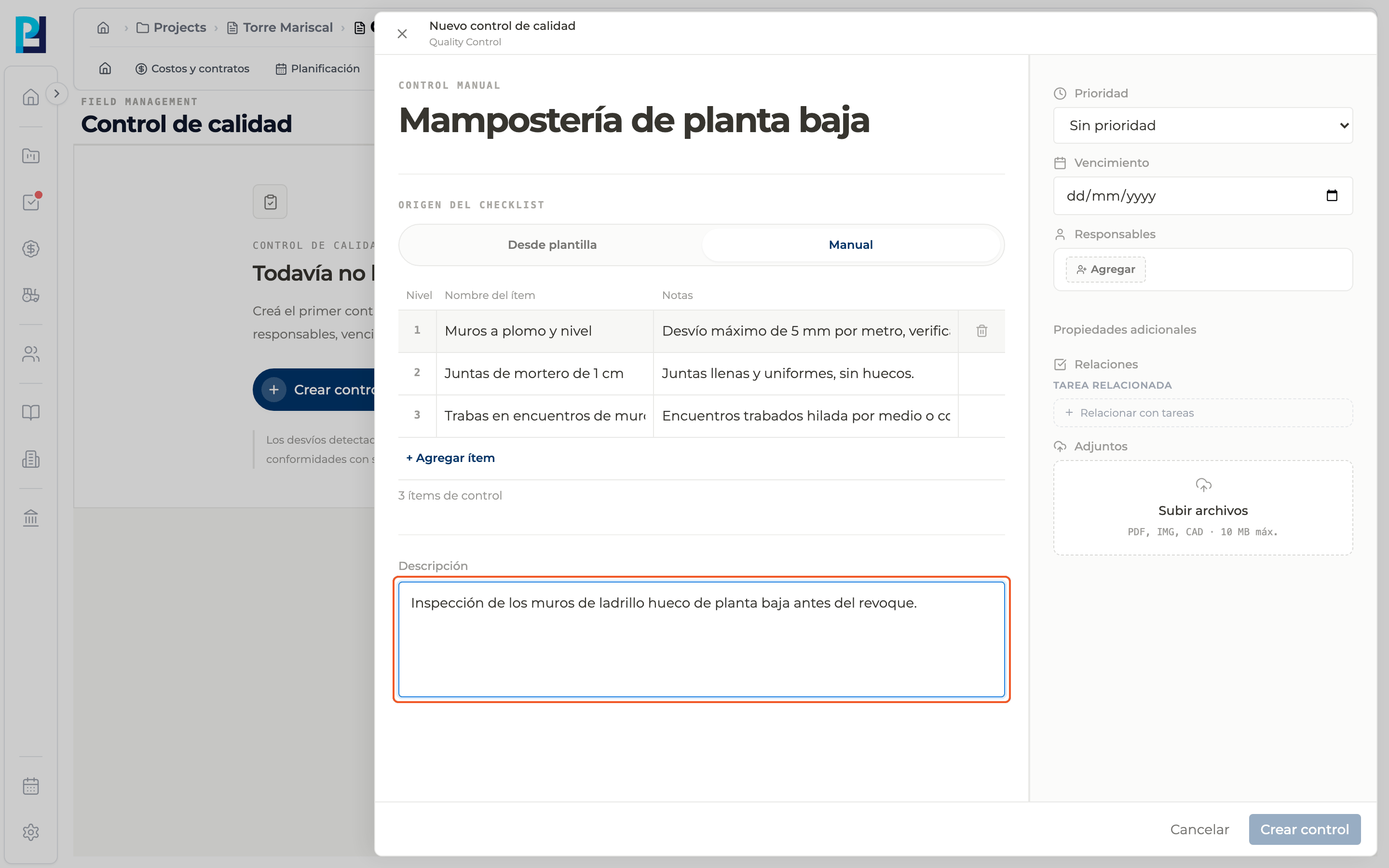
Task: Open the Prioridad dropdown
Action: click(x=1203, y=126)
